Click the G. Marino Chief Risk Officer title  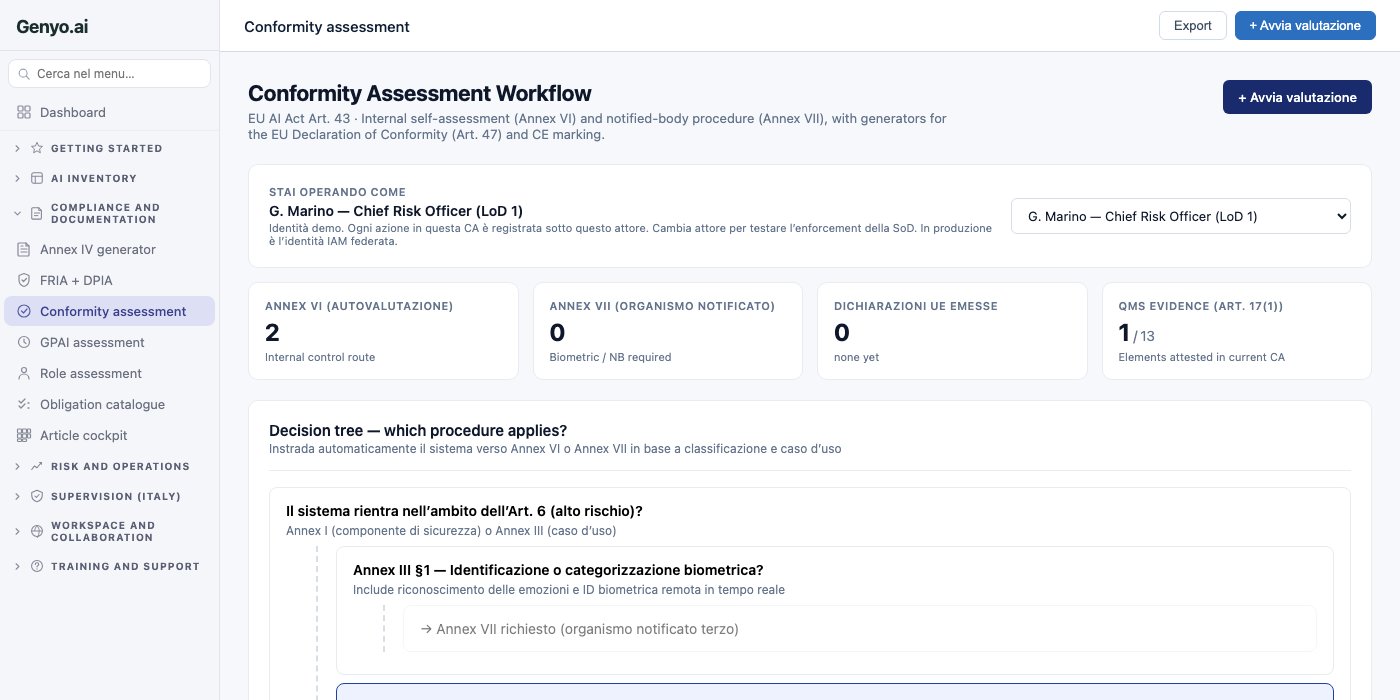[396, 211]
